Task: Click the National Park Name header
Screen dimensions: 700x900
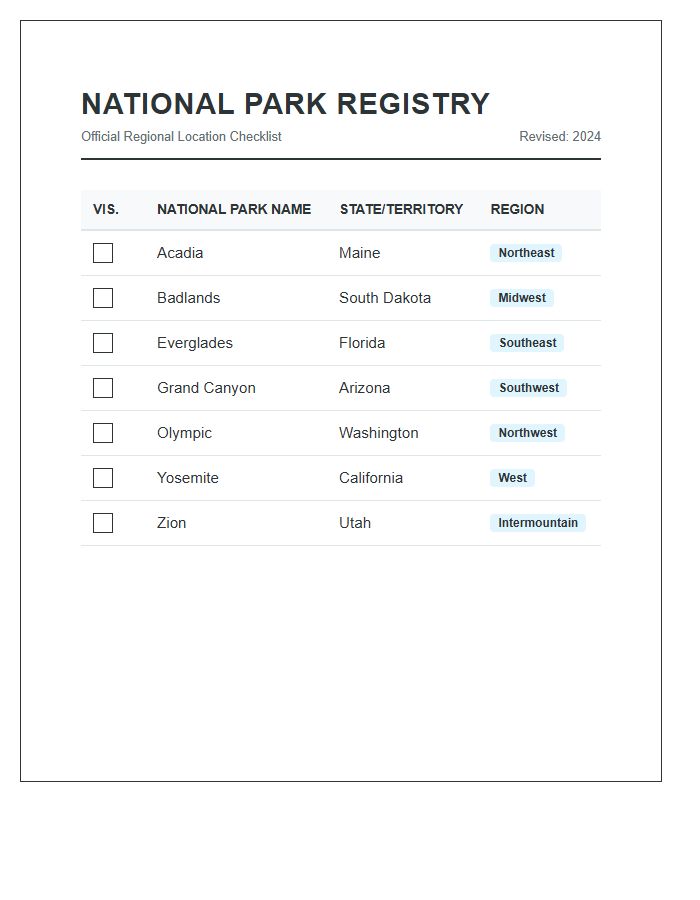Action: 234,210
